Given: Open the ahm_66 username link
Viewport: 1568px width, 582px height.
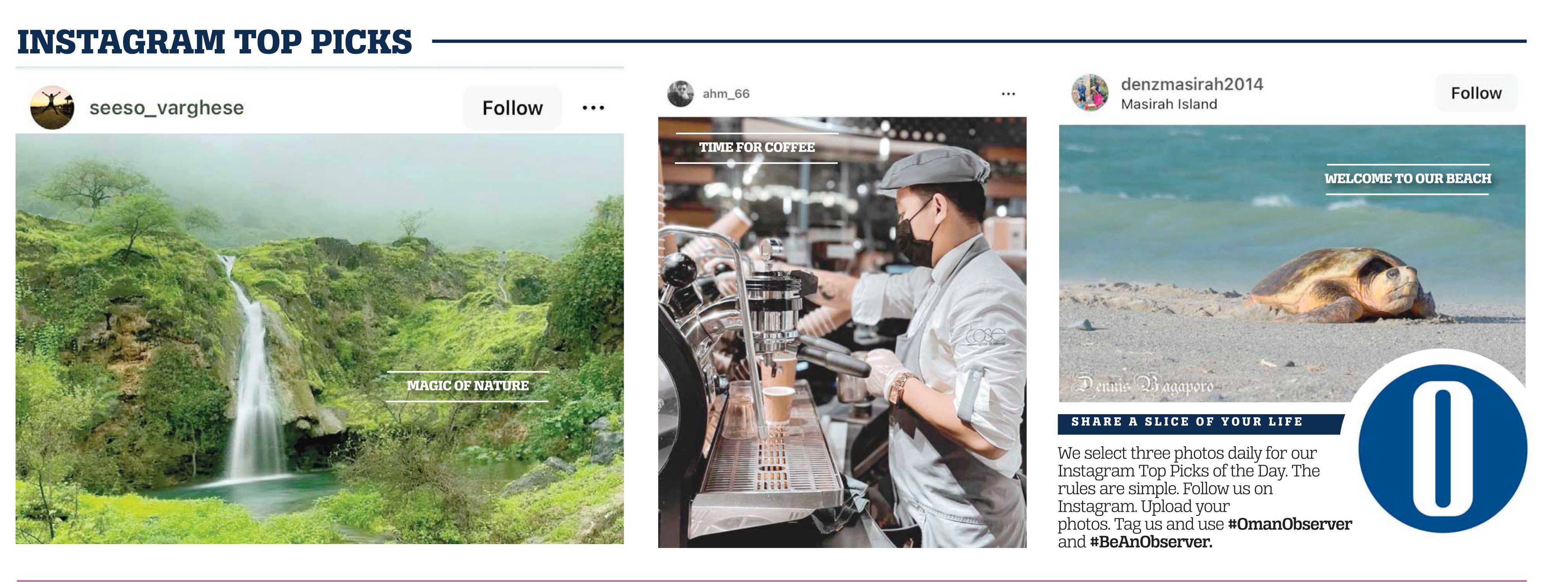Looking at the screenshot, I should pos(726,94).
